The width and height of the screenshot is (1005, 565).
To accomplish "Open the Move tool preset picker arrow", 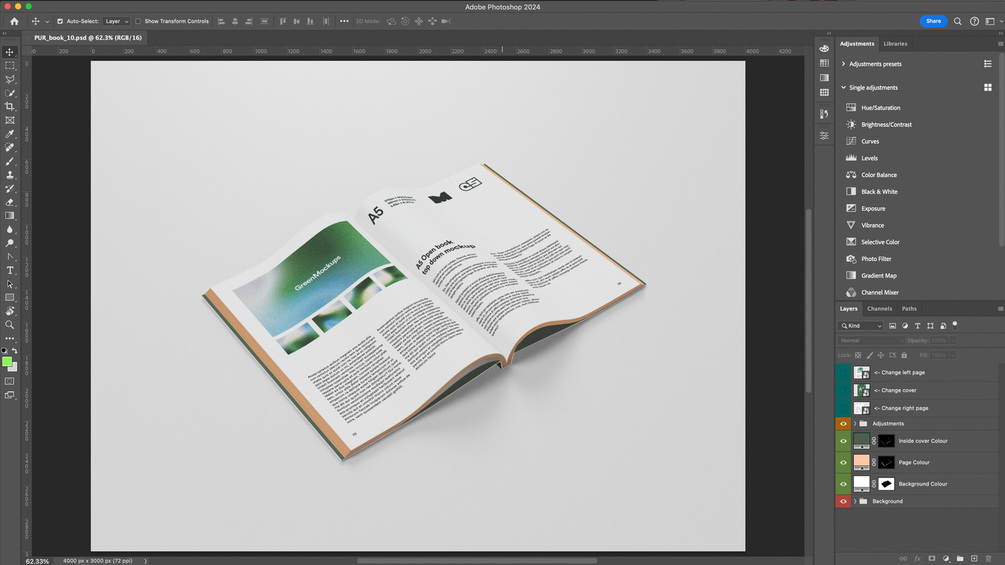I will (x=47, y=22).
